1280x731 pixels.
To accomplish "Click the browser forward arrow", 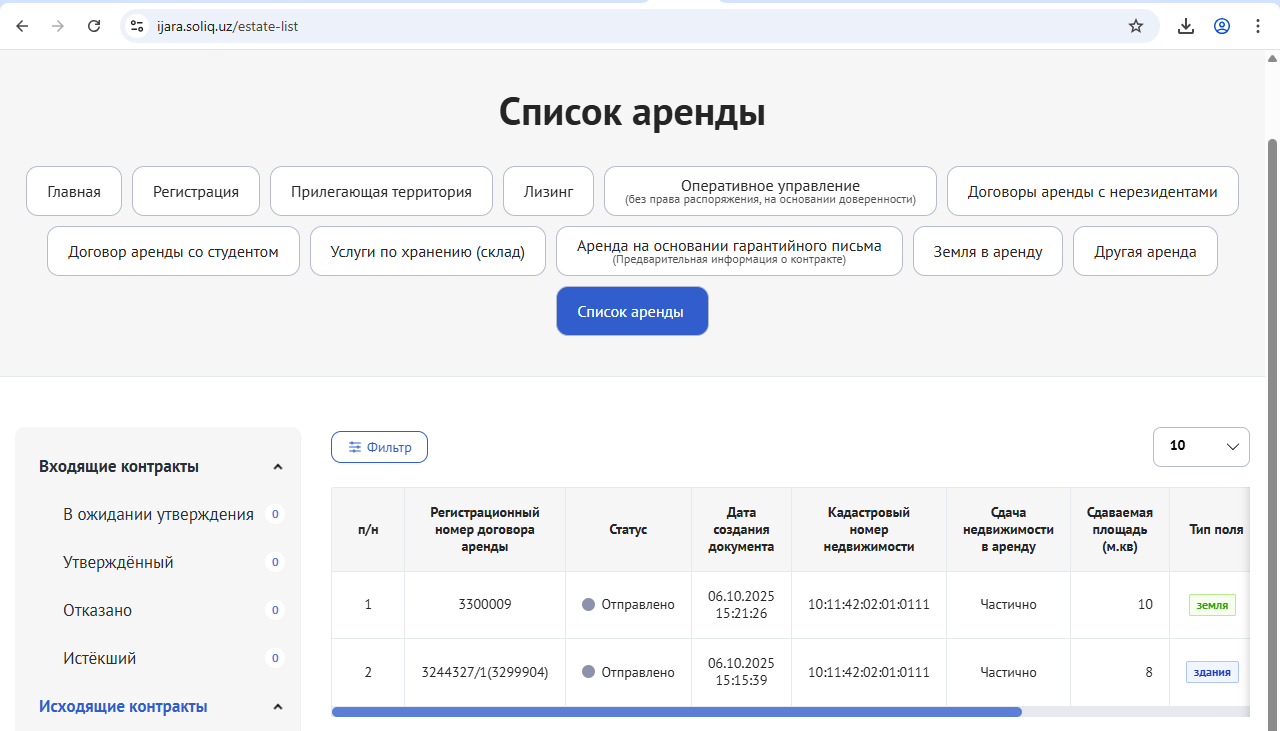I will 58,26.
